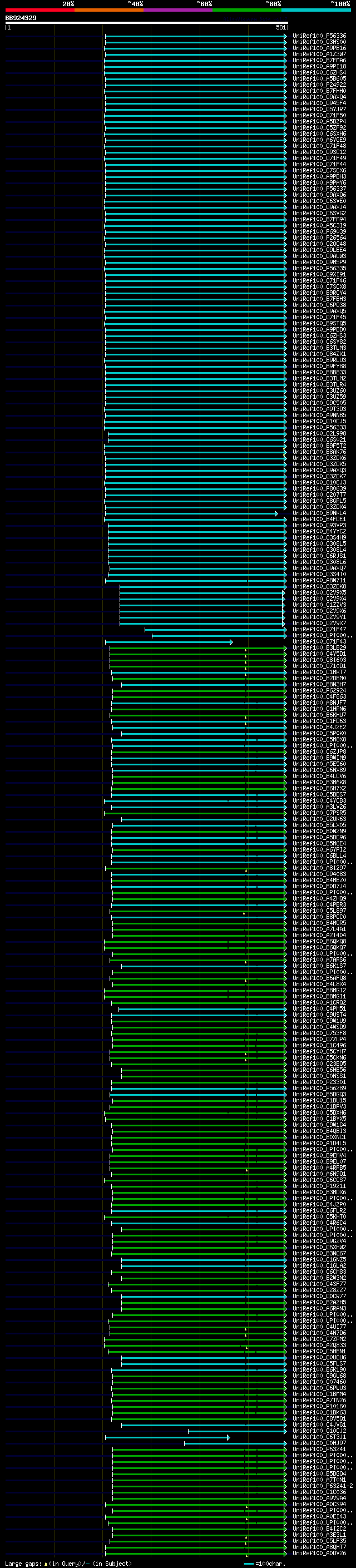Open hit UniRef100_P56336
This screenshot has height=1568, width=356.
(x=319, y=36)
